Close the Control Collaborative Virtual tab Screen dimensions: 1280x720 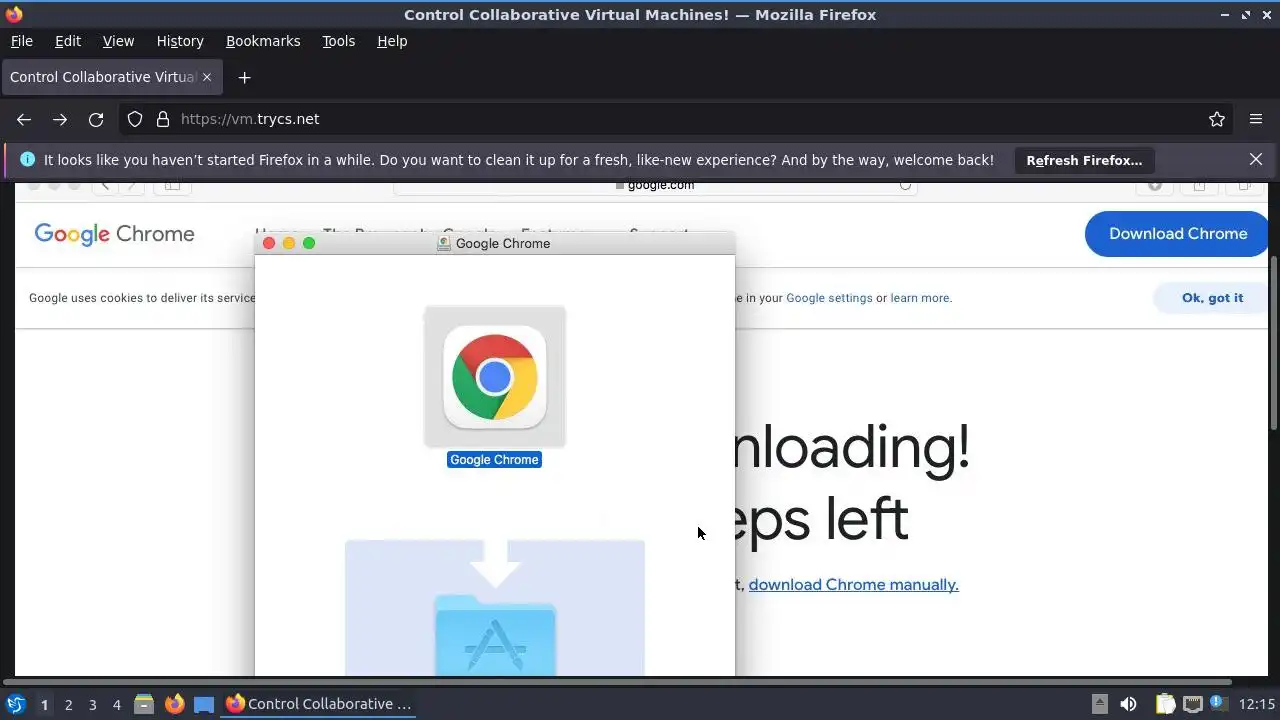point(207,77)
